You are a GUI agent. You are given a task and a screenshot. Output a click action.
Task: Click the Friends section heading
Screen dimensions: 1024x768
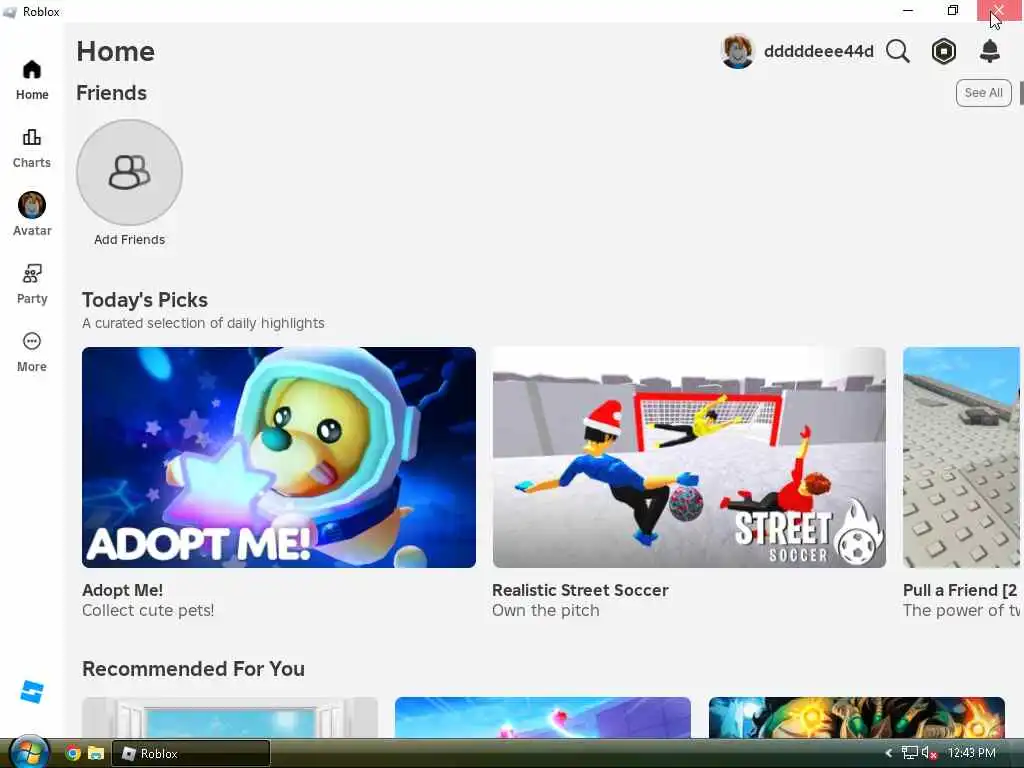(x=112, y=93)
